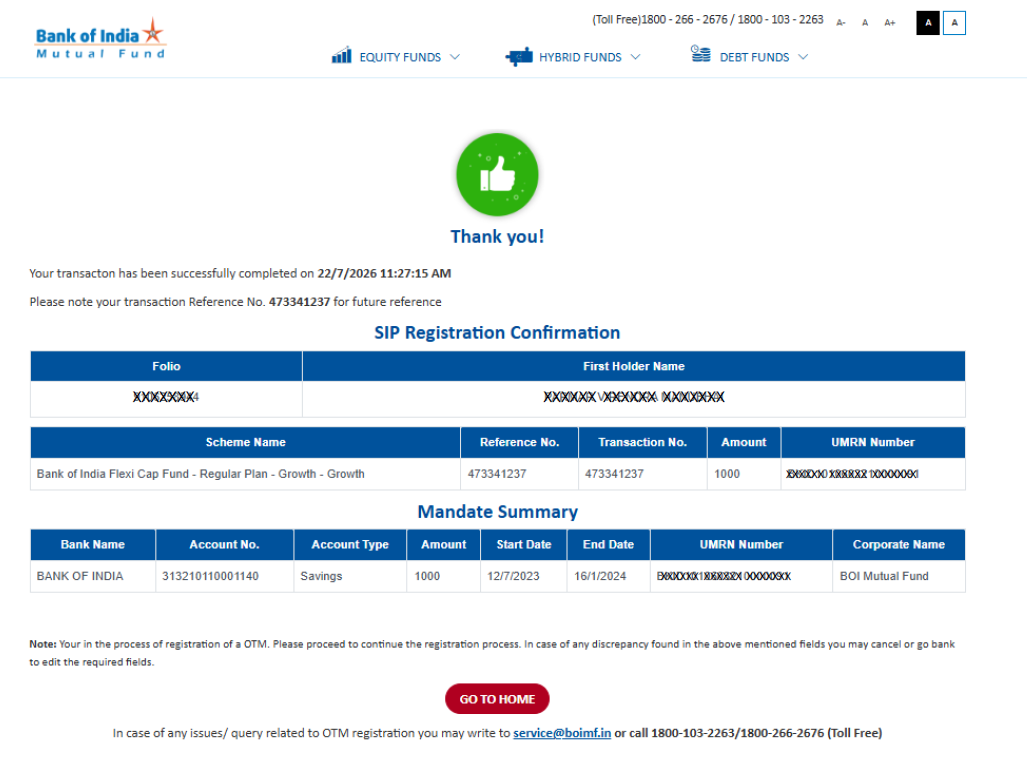Image resolution: width=1027 pixels, height=757 pixels.
Task: Expand the Hybrid Funds dropdown chevron
Action: coord(635,57)
